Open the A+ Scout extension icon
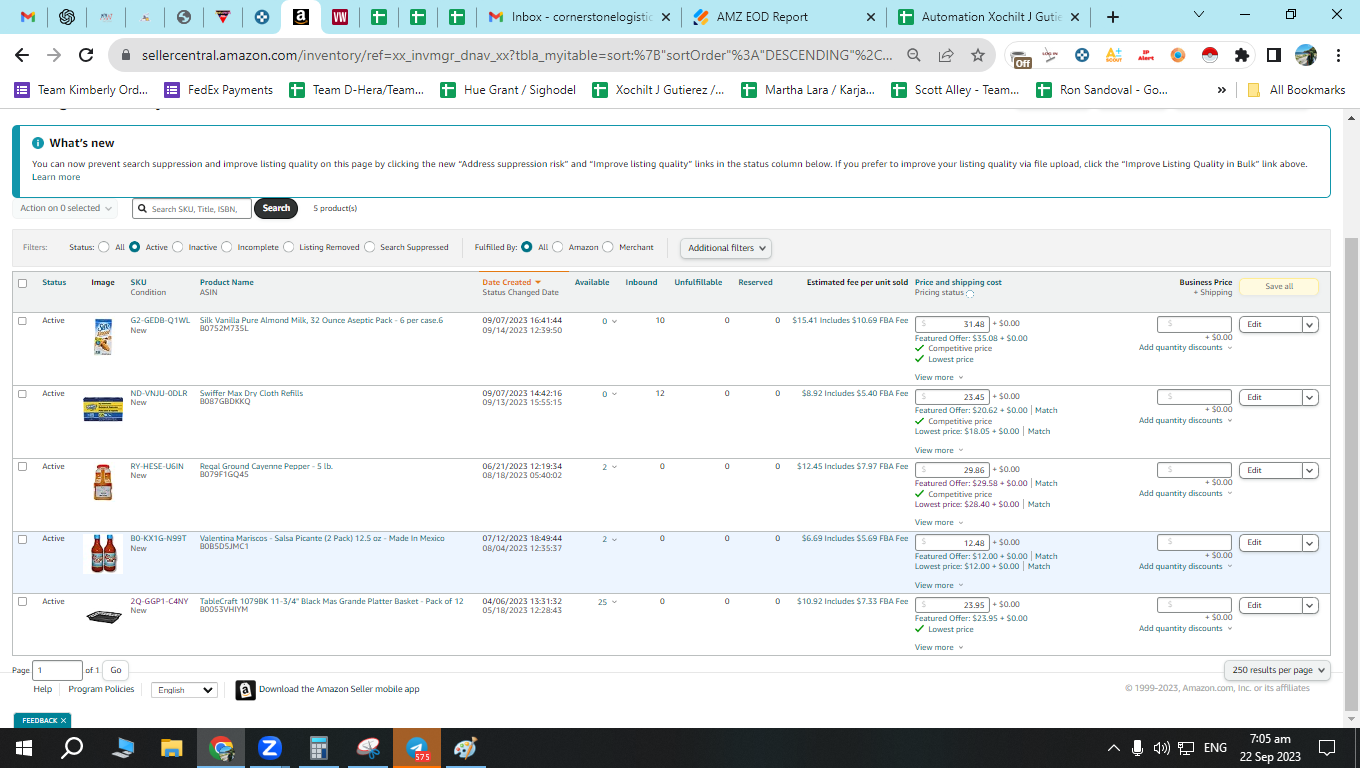The width and height of the screenshot is (1360, 768). (x=1114, y=56)
